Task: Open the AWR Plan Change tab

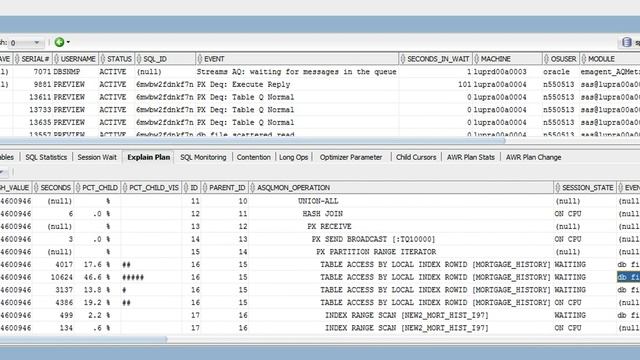Action: coord(533,157)
